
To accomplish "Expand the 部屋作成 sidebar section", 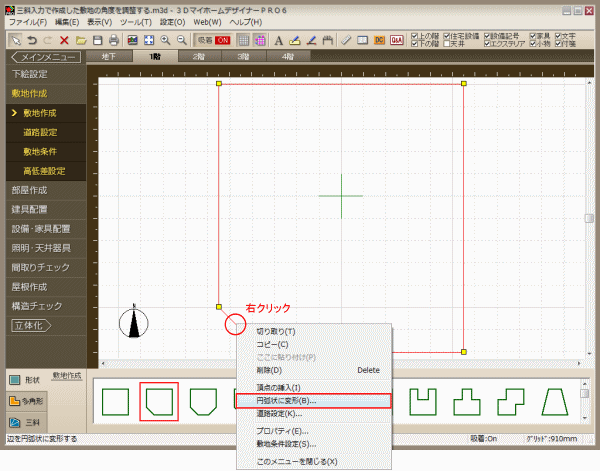I will click(x=30, y=189).
